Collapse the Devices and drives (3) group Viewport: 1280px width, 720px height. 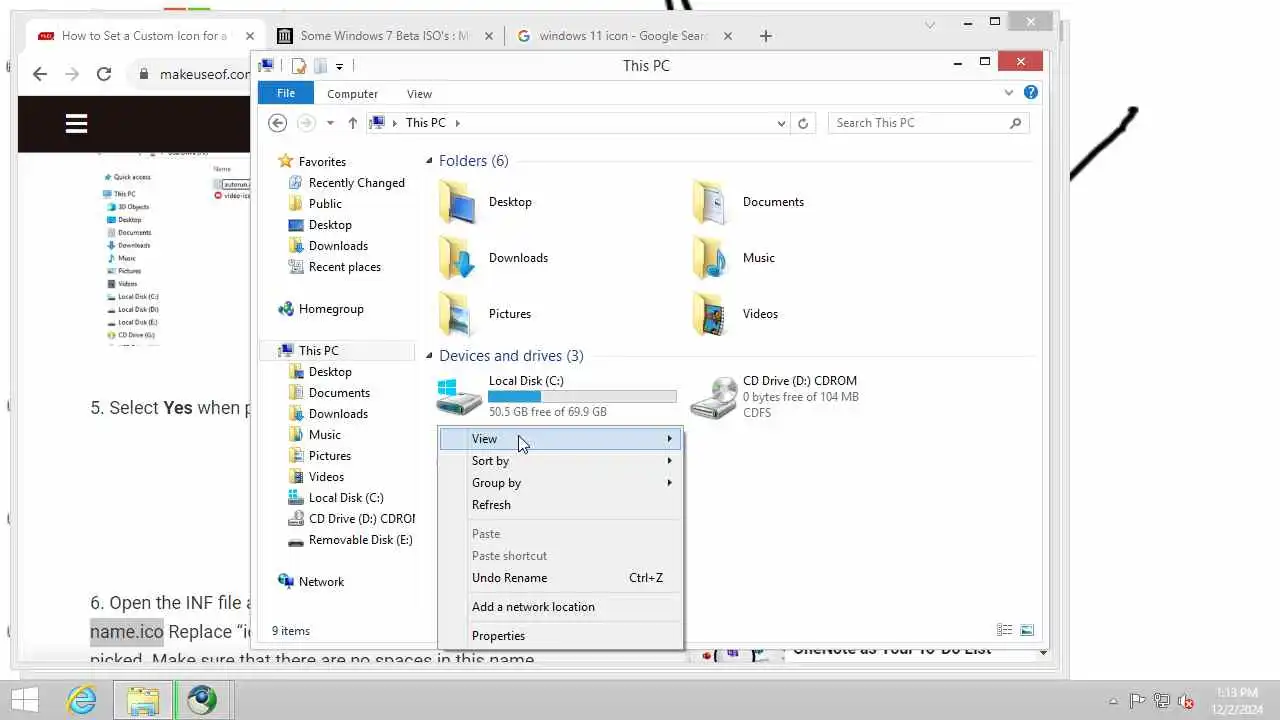point(429,356)
